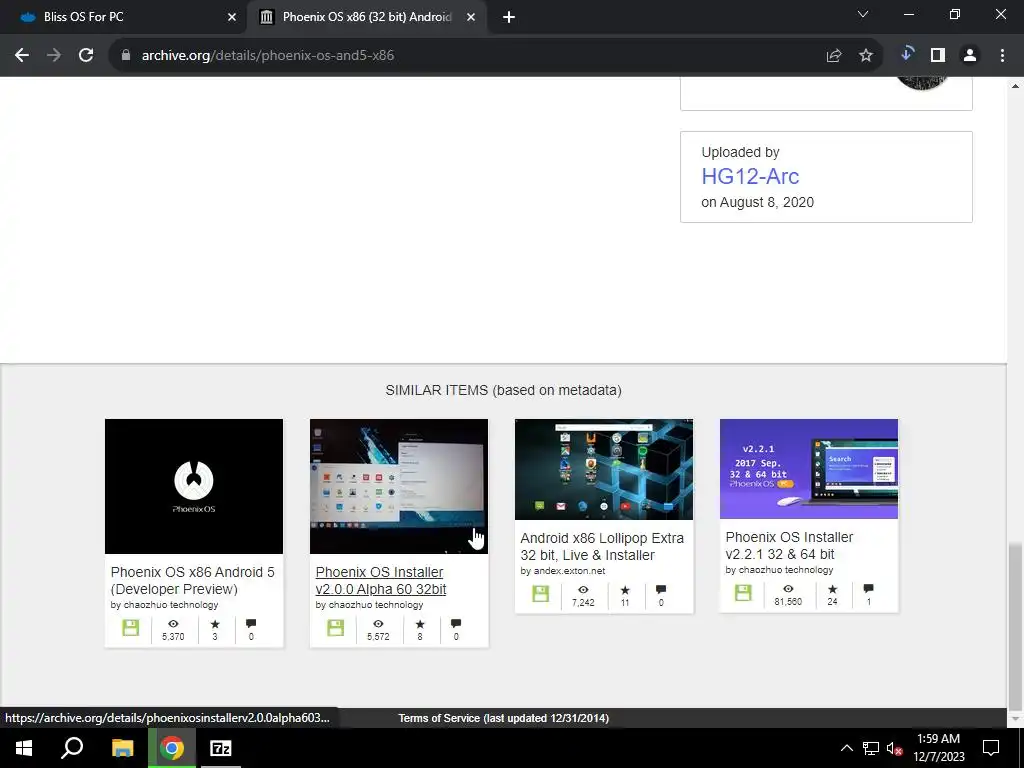
Task: Click favorites star on Developer Preview card
Action: pos(215,624)
